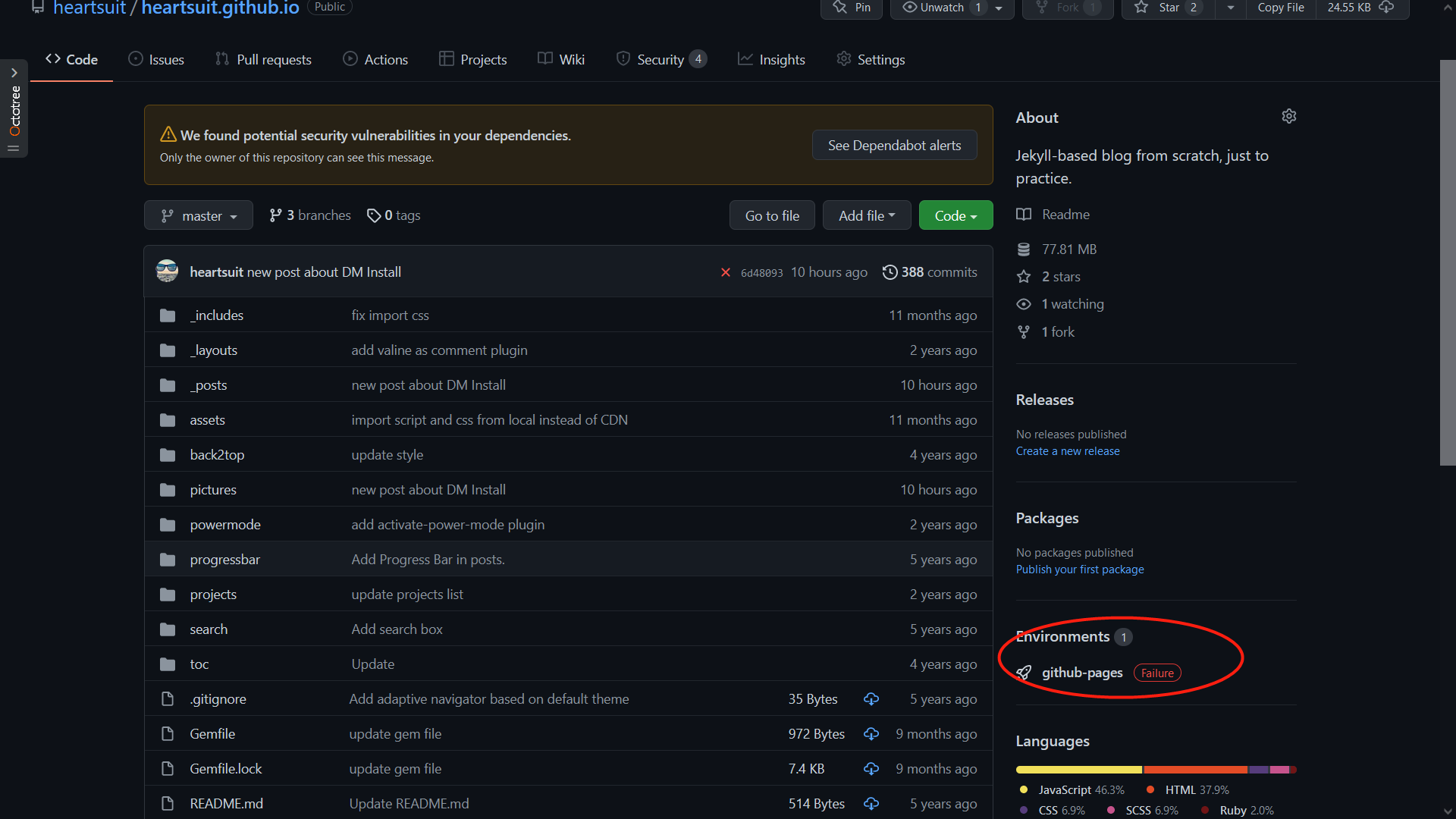Open README.md file
The width and height of the screenshot is (1456, 819).
click(x=227, y=804)
